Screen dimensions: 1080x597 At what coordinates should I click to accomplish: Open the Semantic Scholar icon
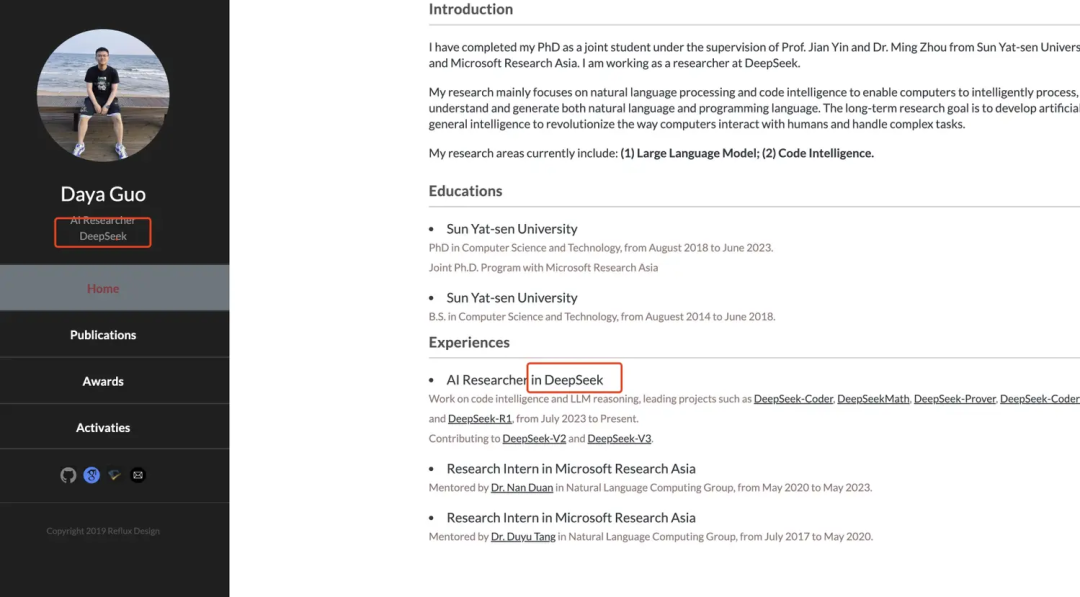point(114,475)
